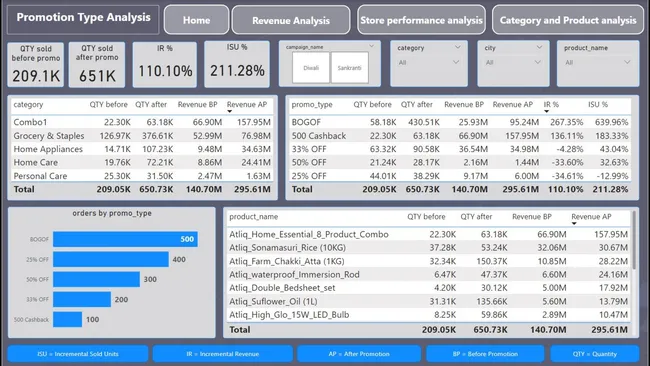Click the BP = Before Promotion label

[485, 354]
